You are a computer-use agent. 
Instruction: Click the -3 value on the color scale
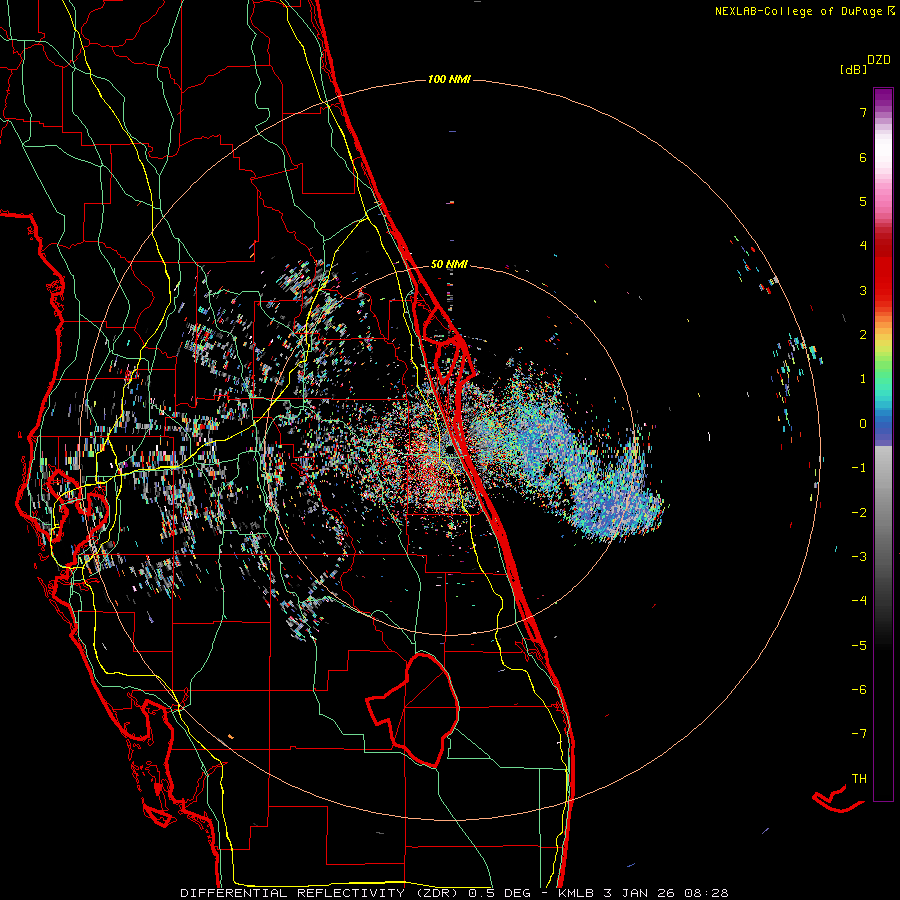coord(859,557)
